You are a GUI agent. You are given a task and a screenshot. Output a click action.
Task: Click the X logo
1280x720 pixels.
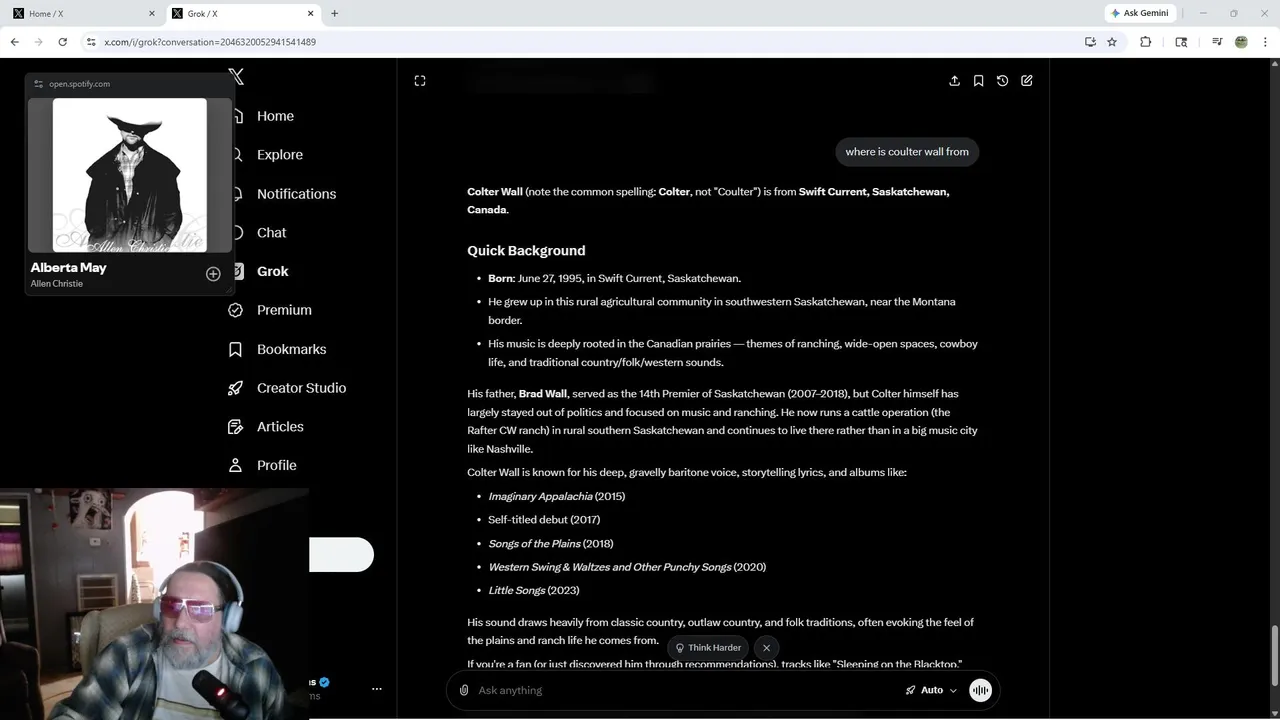point(236,76)
